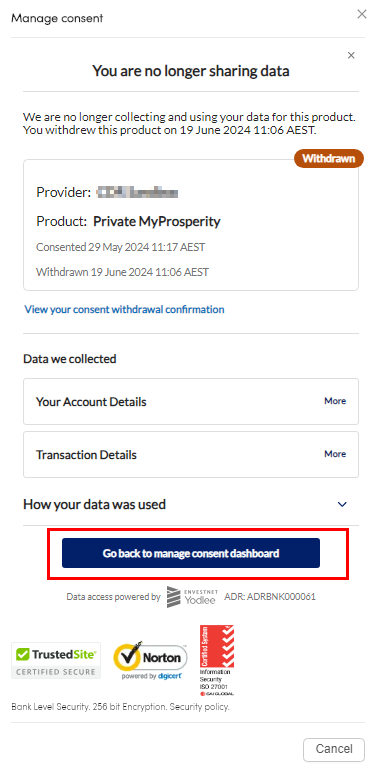
Task: Click the 'How your data was used' heading
Action: pyautogui.click(x=95, y=504)
